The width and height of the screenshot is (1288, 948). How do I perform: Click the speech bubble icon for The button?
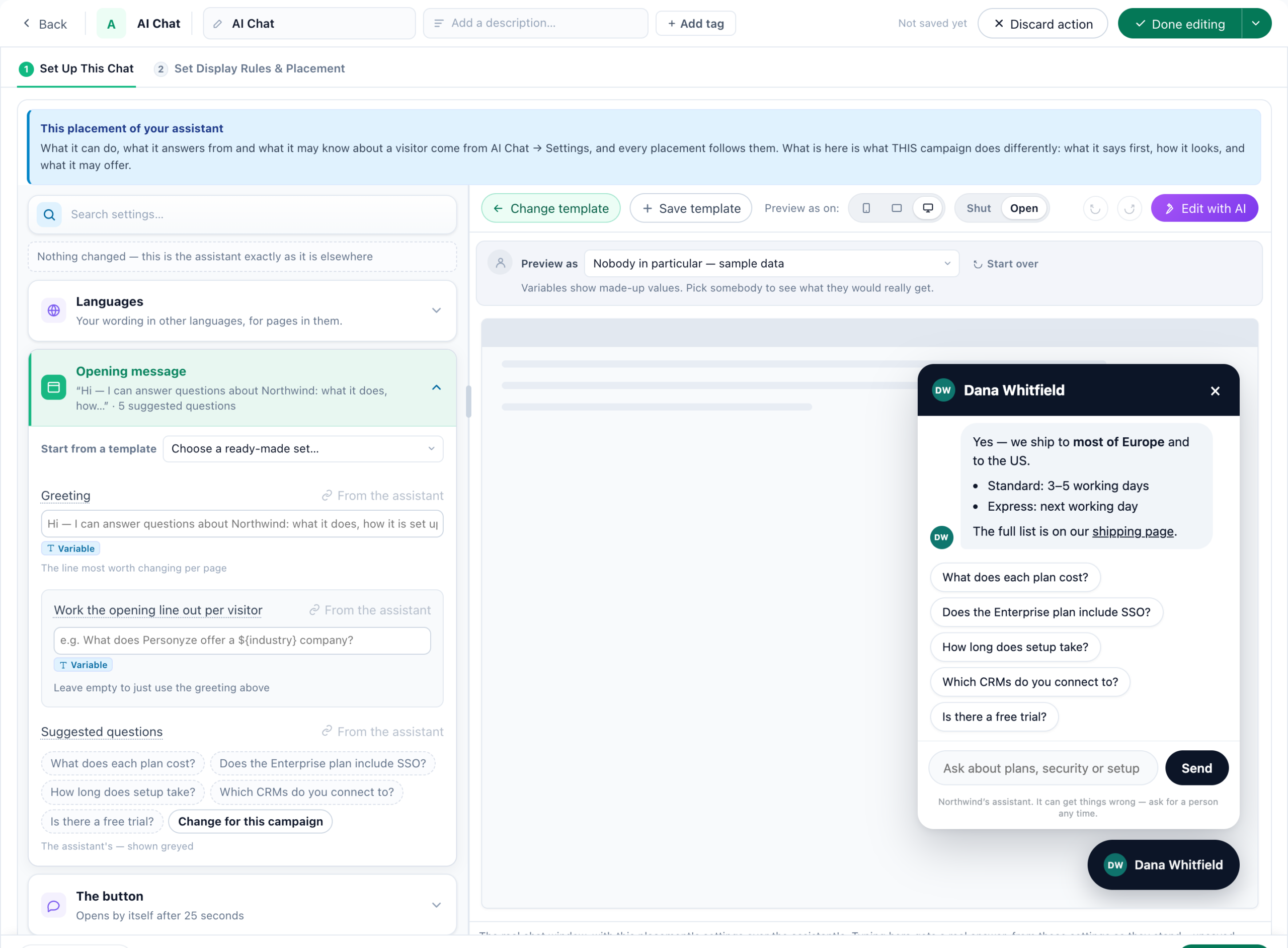(x=53, y=906)
